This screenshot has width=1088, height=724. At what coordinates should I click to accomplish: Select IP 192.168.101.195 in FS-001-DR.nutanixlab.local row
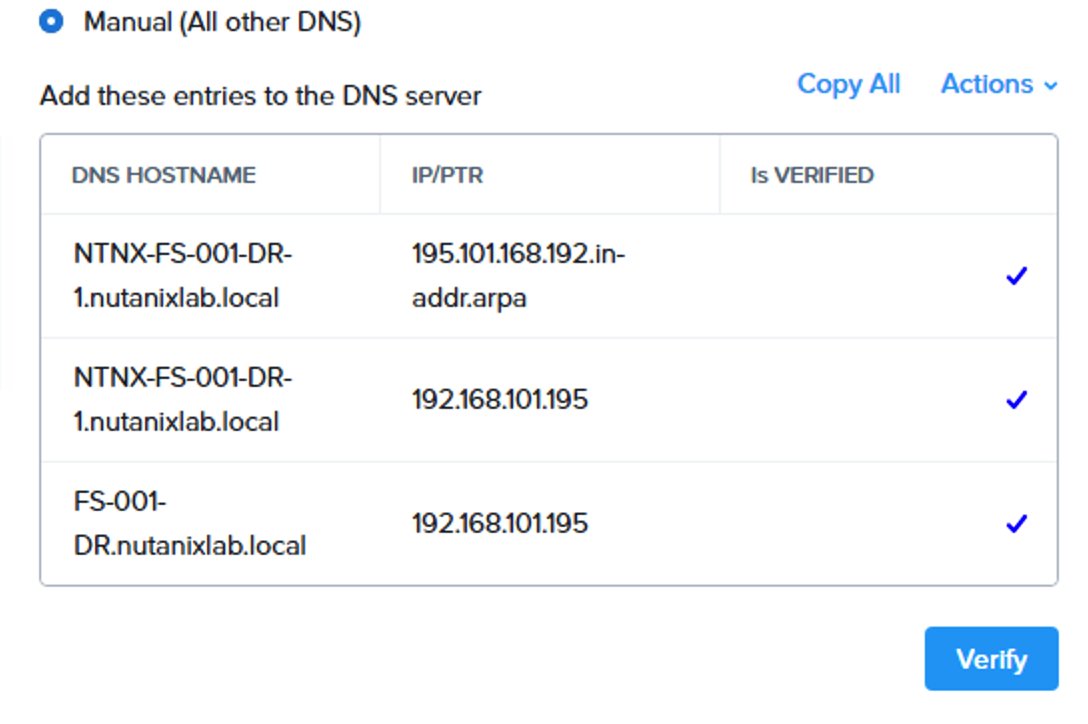(x=500, y=523)
